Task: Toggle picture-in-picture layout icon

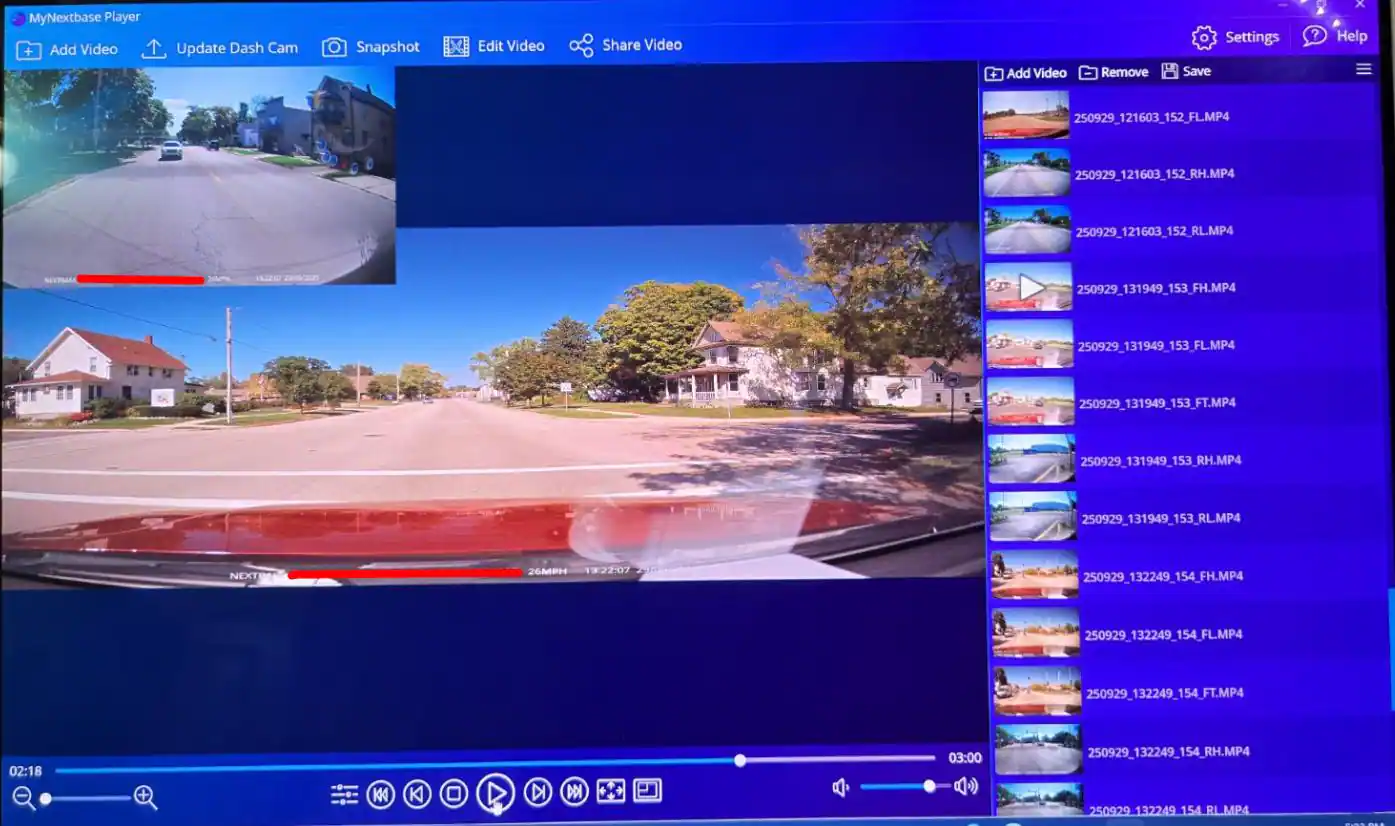Action: (x=647, y=791)
